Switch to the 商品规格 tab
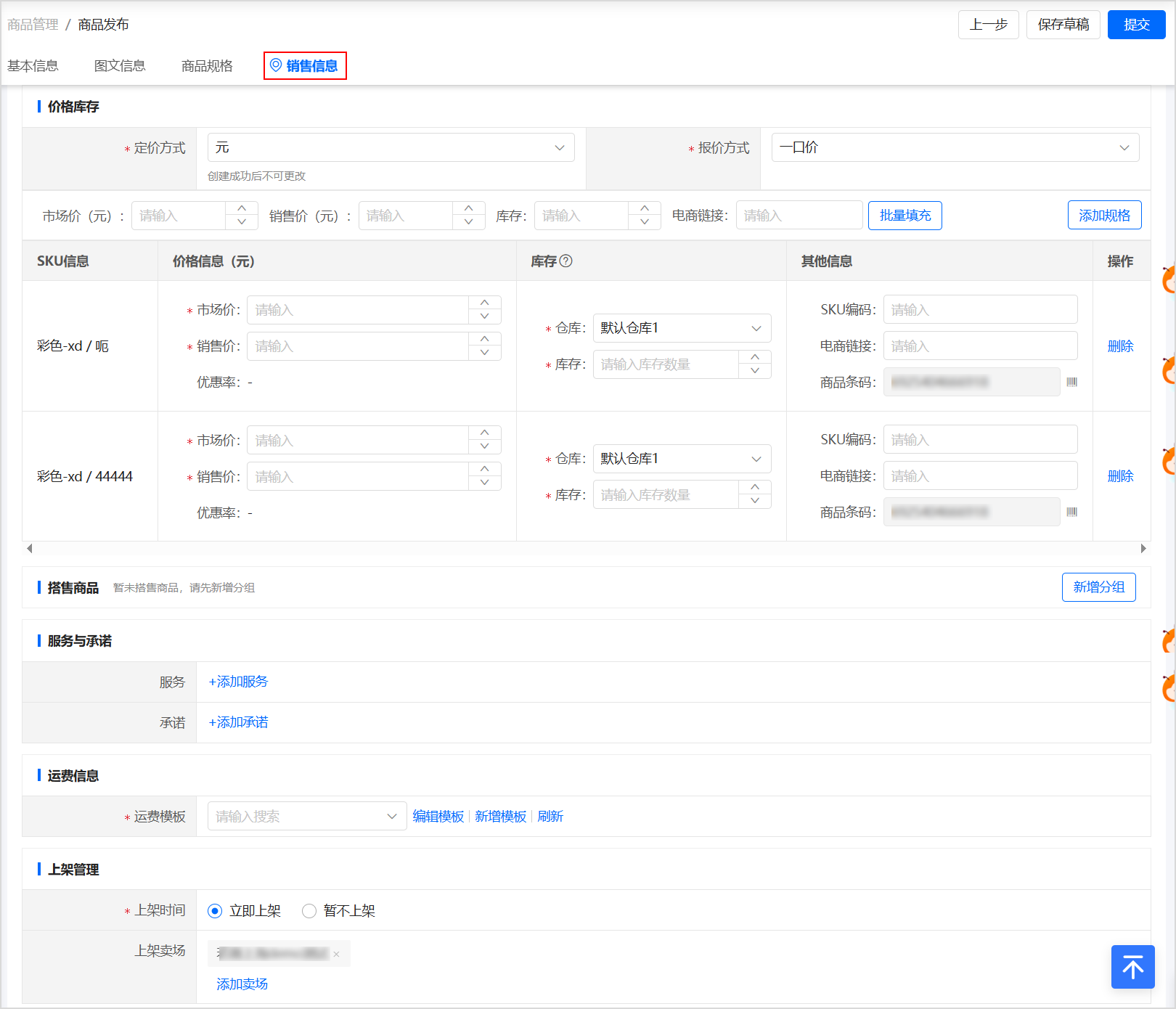The height and width of the screenshot is (1009, 1176). pos(207,66)
